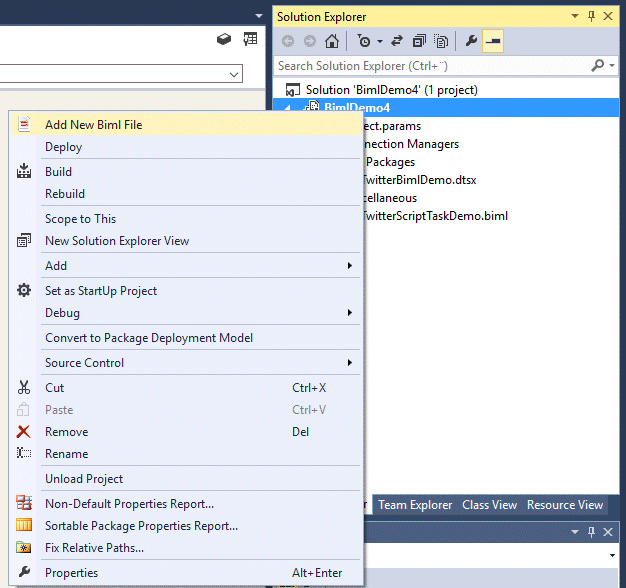The height and width of the screenshot is (588, 626).
Task: Select the SSIS Packages folder node
Action: [x=390, y=162]
